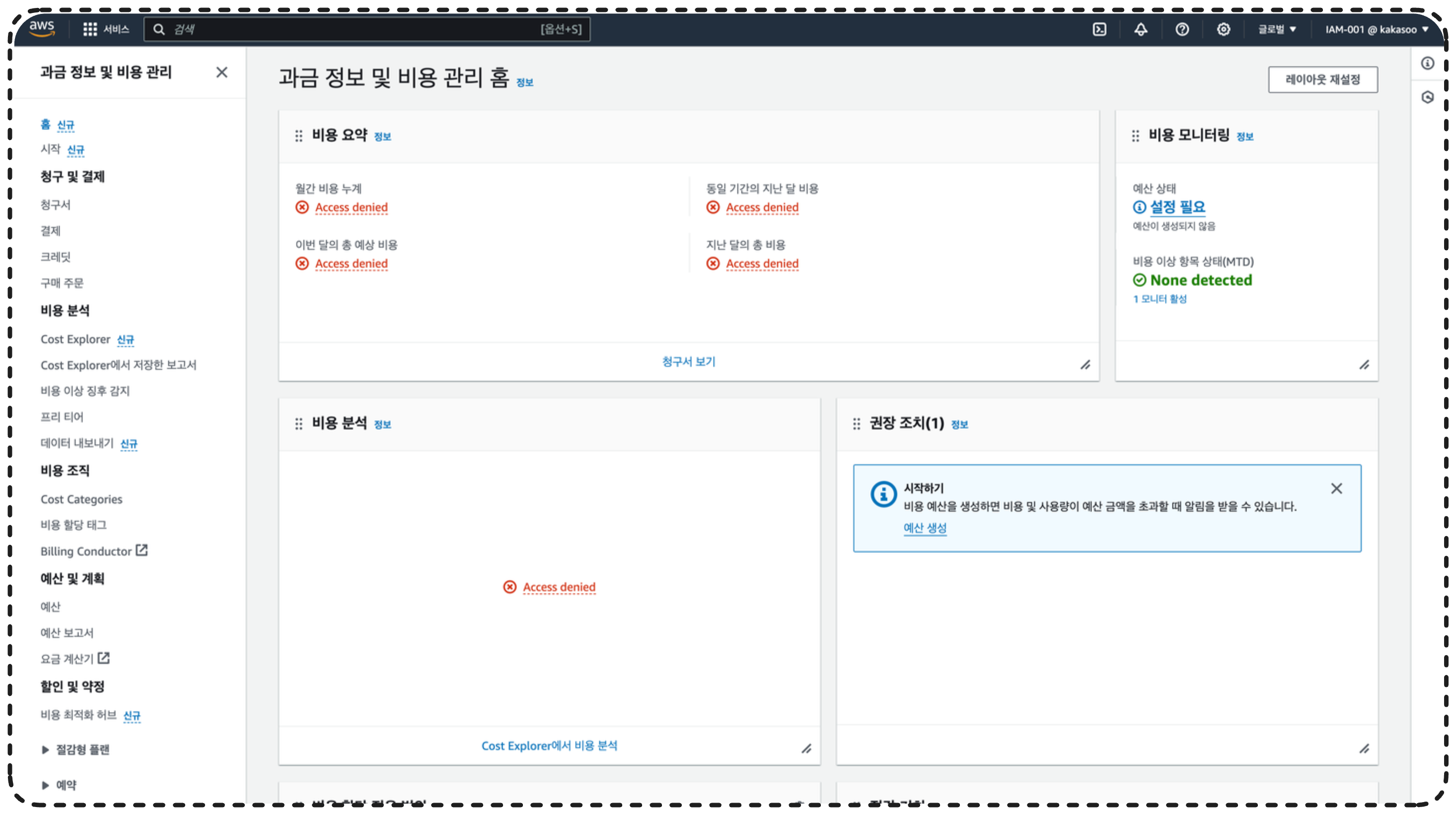Open the CloudShell terminal icon
The width and height of the screenshot is (1456, 815).
click(1099, 29)
